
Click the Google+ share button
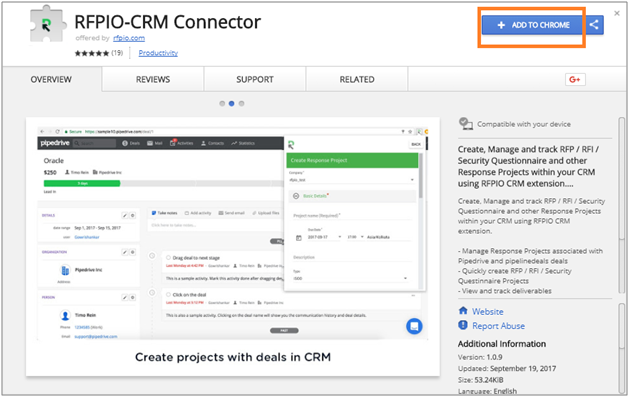[x=575, y=80]
